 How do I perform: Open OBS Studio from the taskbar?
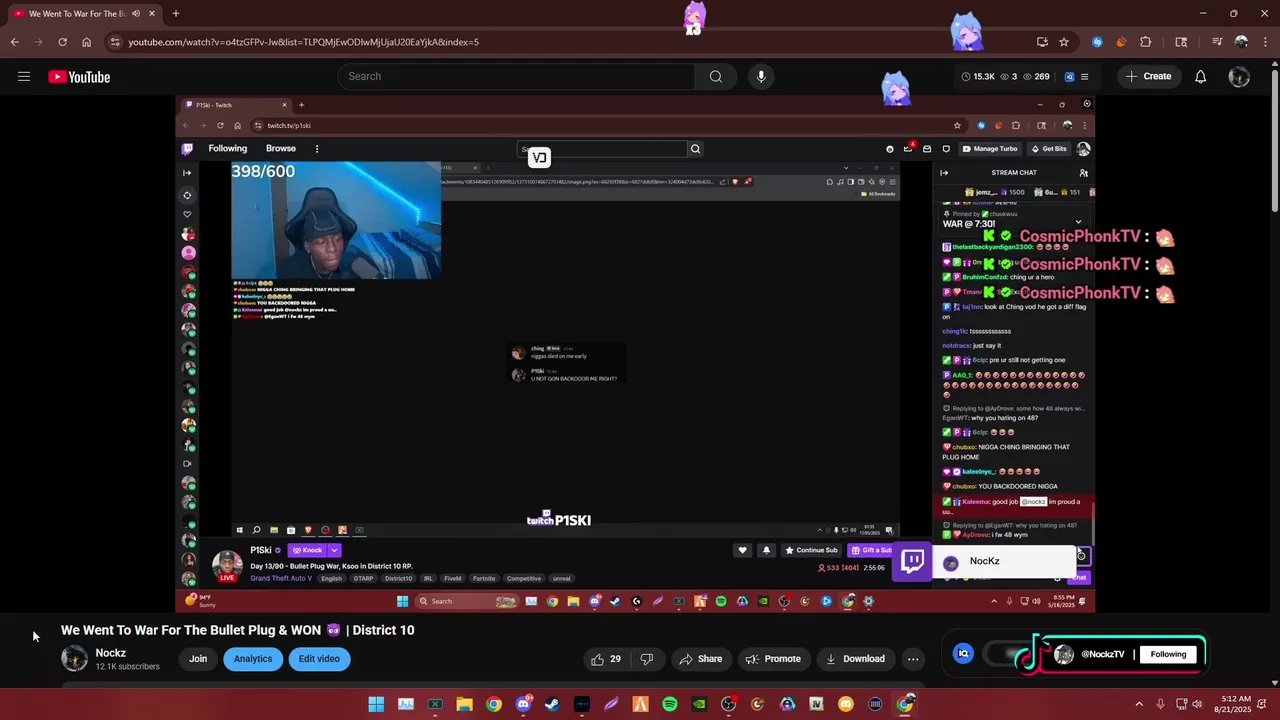point(729,704)
